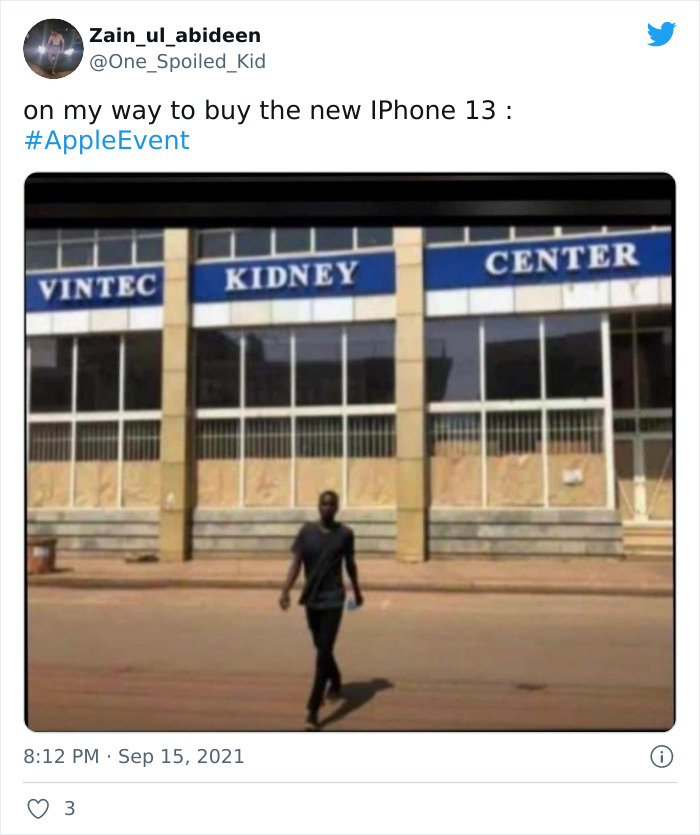The width and height of the screenshot is (700, 835).
Task: Follow the #AppleEvent hashtag link
Action: [107, 141]
